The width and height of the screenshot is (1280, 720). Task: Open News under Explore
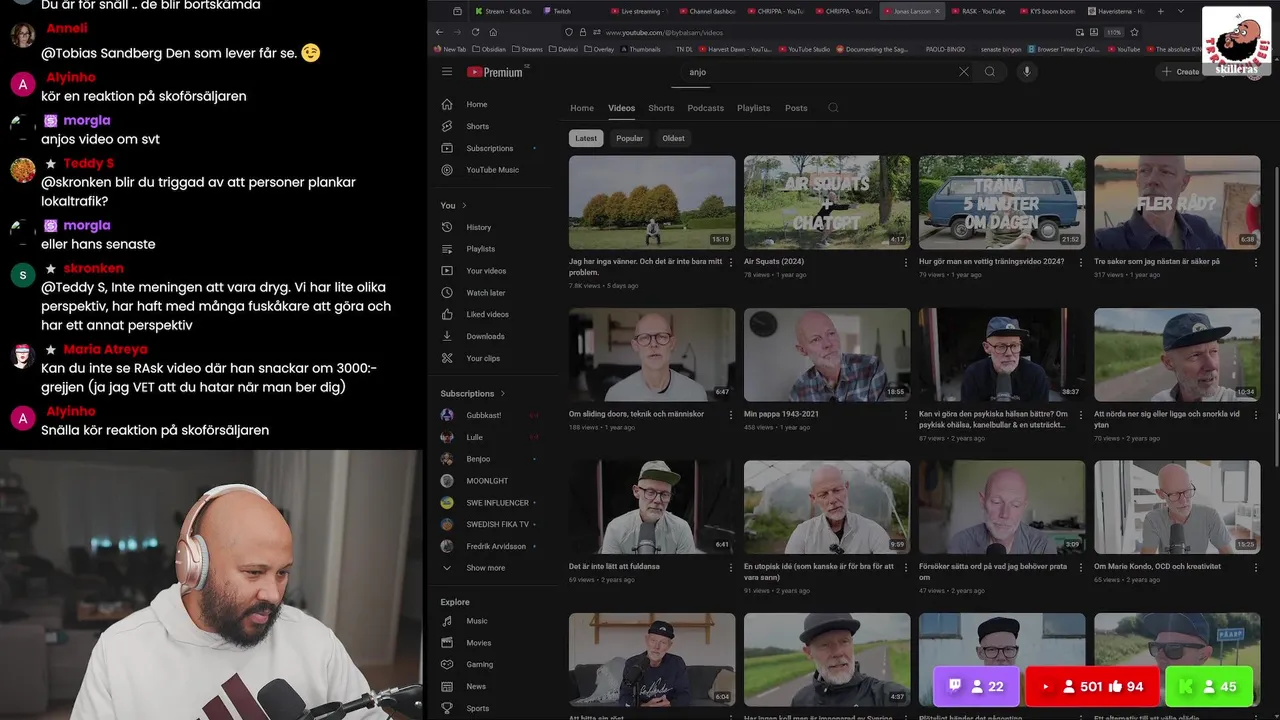click(x=476, y=686)
